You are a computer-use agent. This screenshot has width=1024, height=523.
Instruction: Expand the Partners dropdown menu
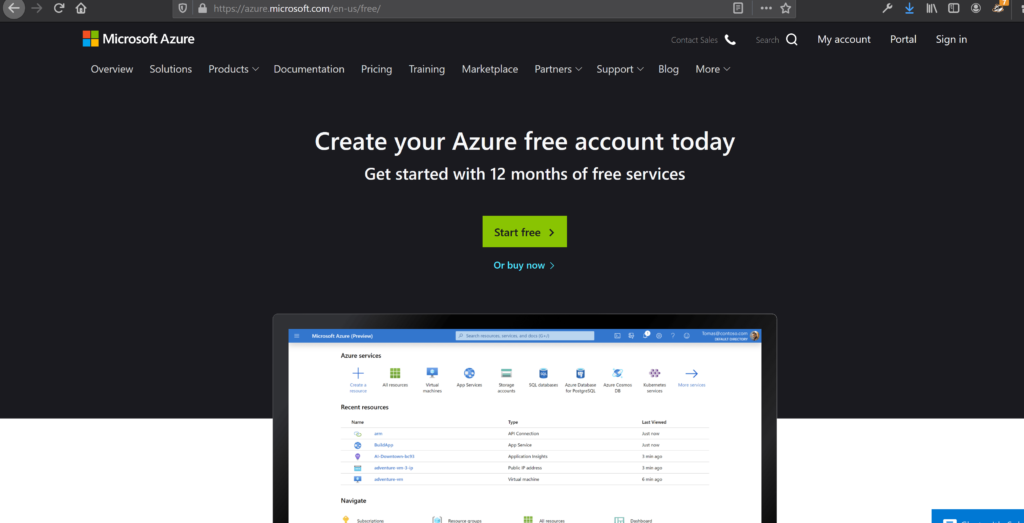[x=558, y=69]
